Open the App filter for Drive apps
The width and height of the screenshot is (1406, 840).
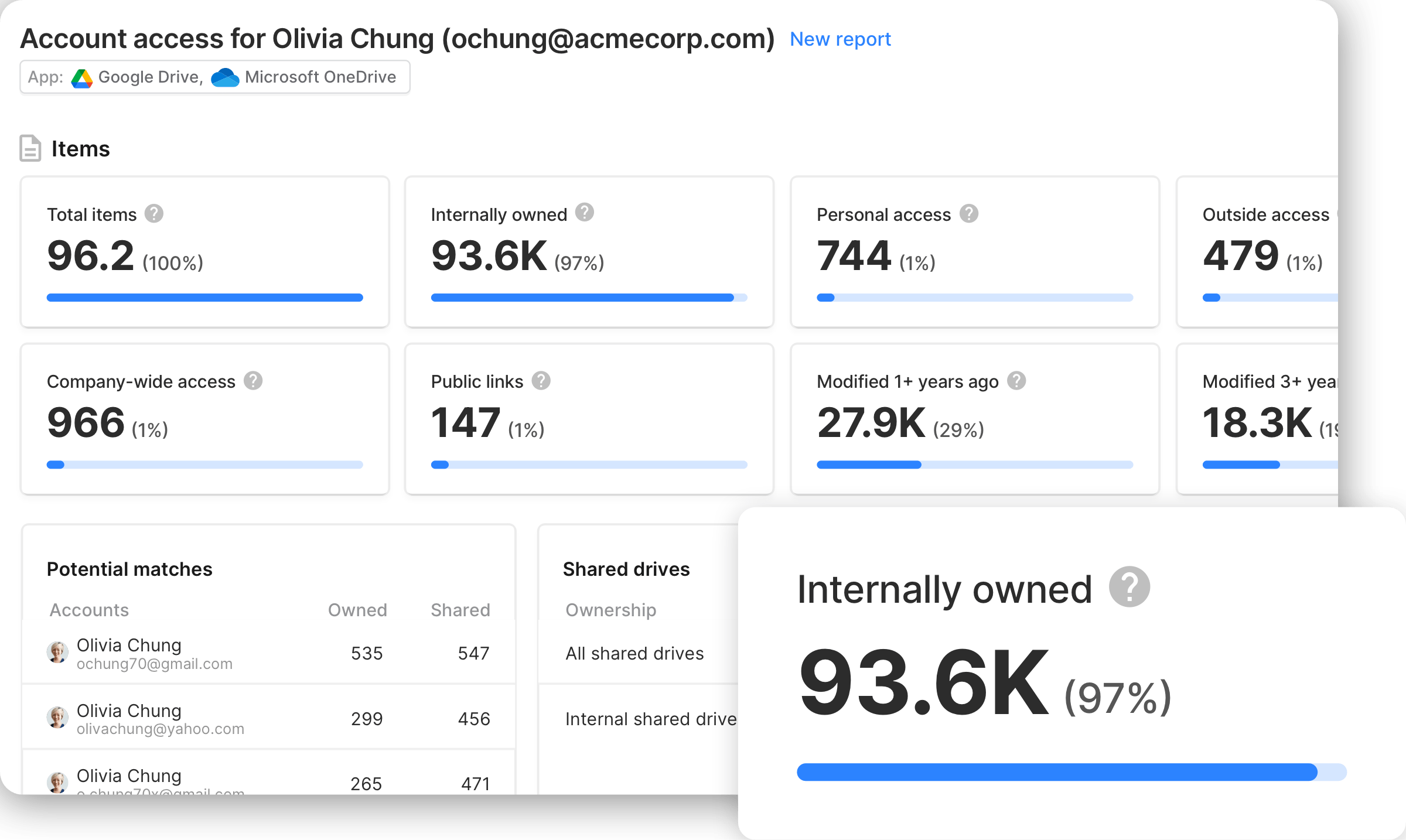(214, 77)
